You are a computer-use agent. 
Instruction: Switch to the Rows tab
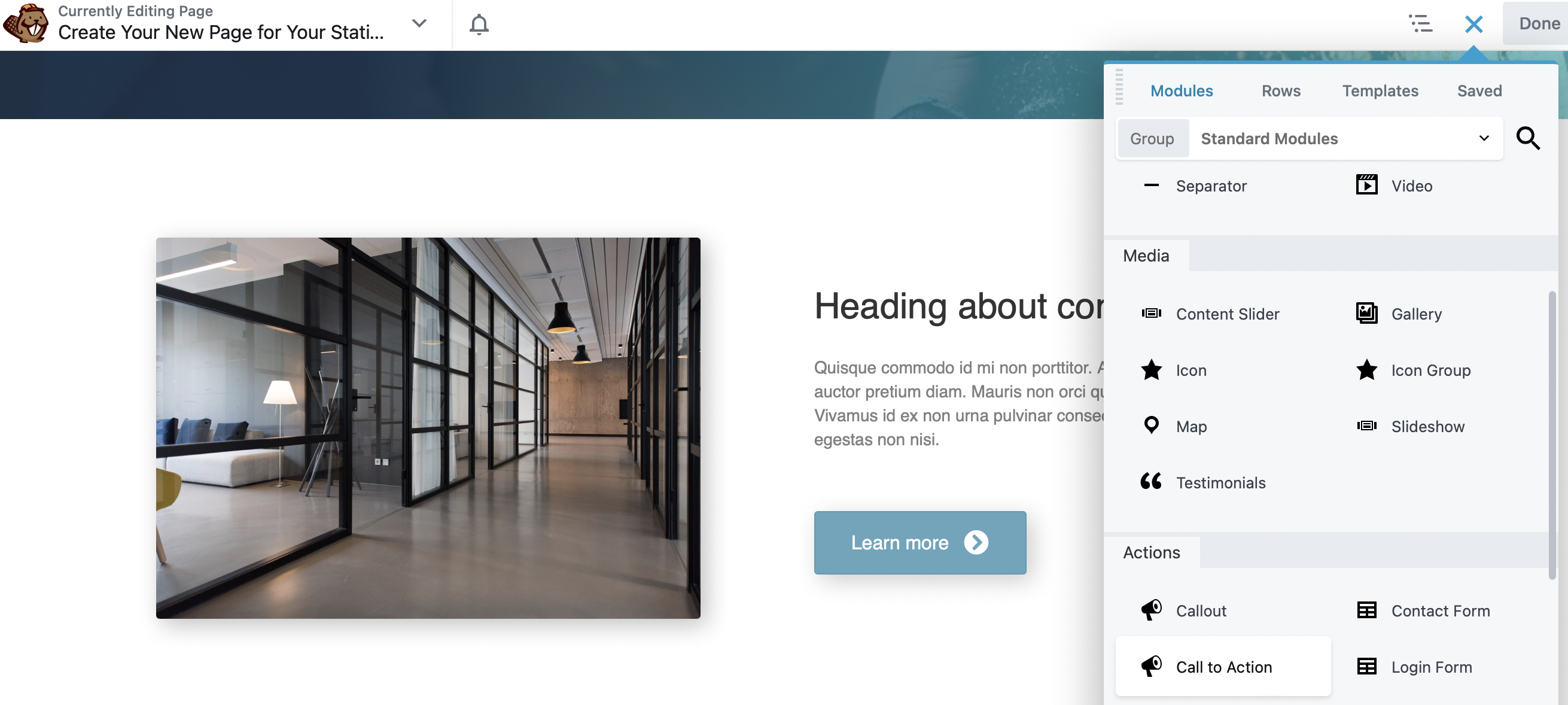pyautogui.click(x=1281, y=90)
